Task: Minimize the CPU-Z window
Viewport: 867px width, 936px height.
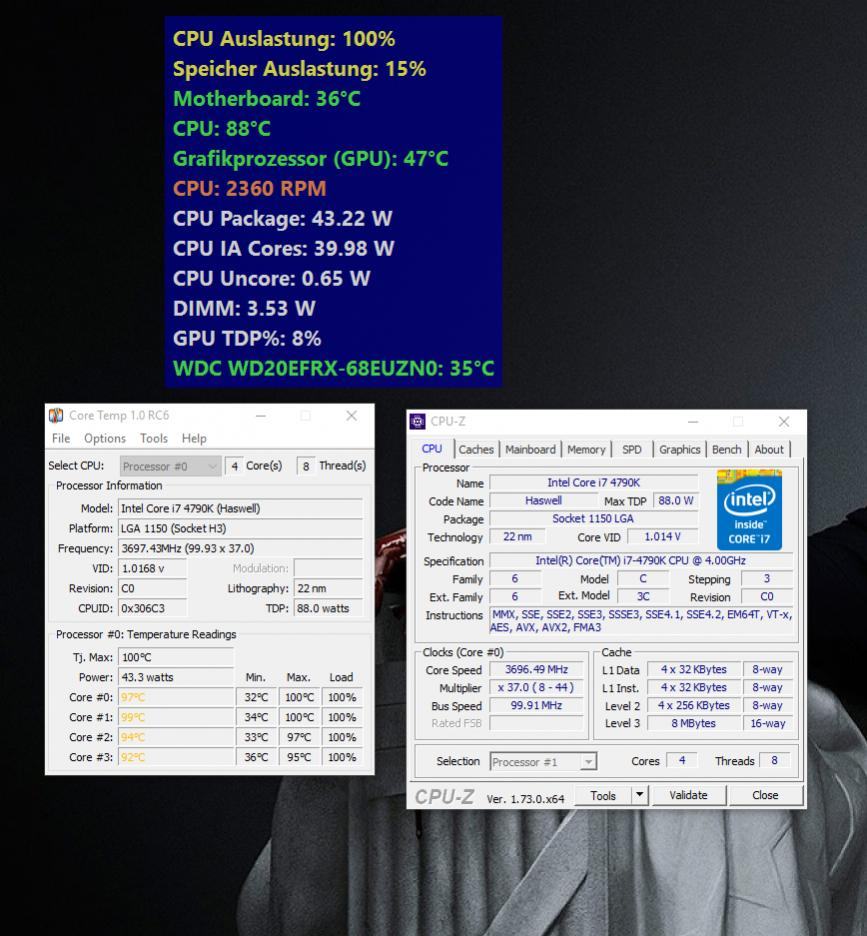Action: click(x=693, y=421)
